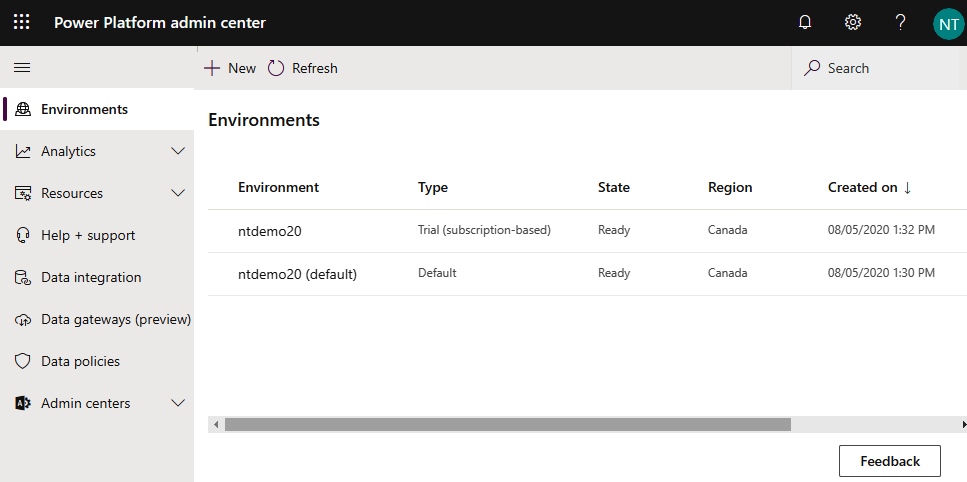This screenshot has height=482, width=967.
Task: Open Data gateways (preview) in sidebar
Action: pyautogui.click(x=97, y=319)
